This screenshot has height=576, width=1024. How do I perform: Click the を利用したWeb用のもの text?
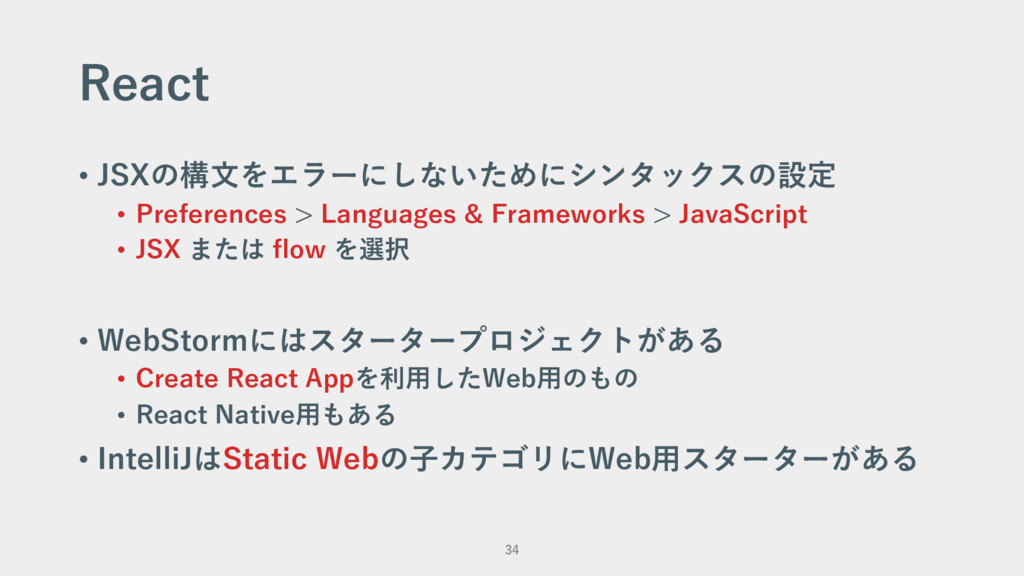(x=496, y=378)
